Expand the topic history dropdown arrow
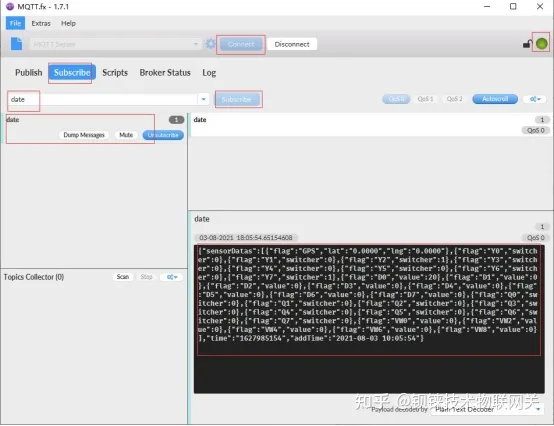 click(204, 99)
